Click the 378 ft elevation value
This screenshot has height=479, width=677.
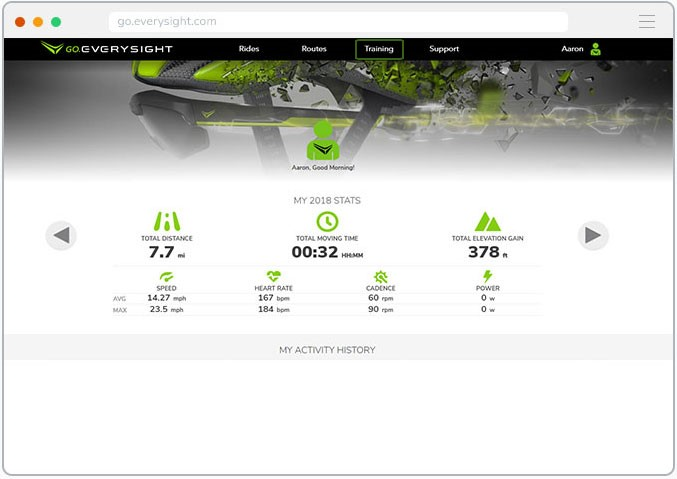click(488, 252)
